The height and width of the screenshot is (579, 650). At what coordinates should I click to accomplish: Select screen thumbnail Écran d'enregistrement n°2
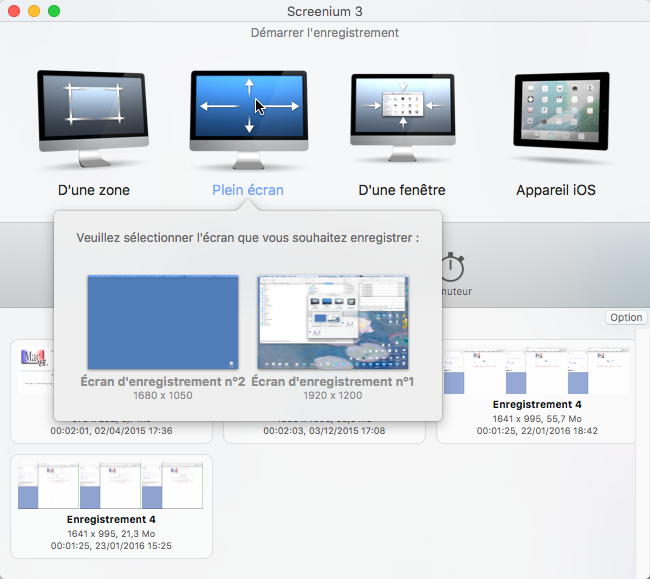click(x=163, y=322)
